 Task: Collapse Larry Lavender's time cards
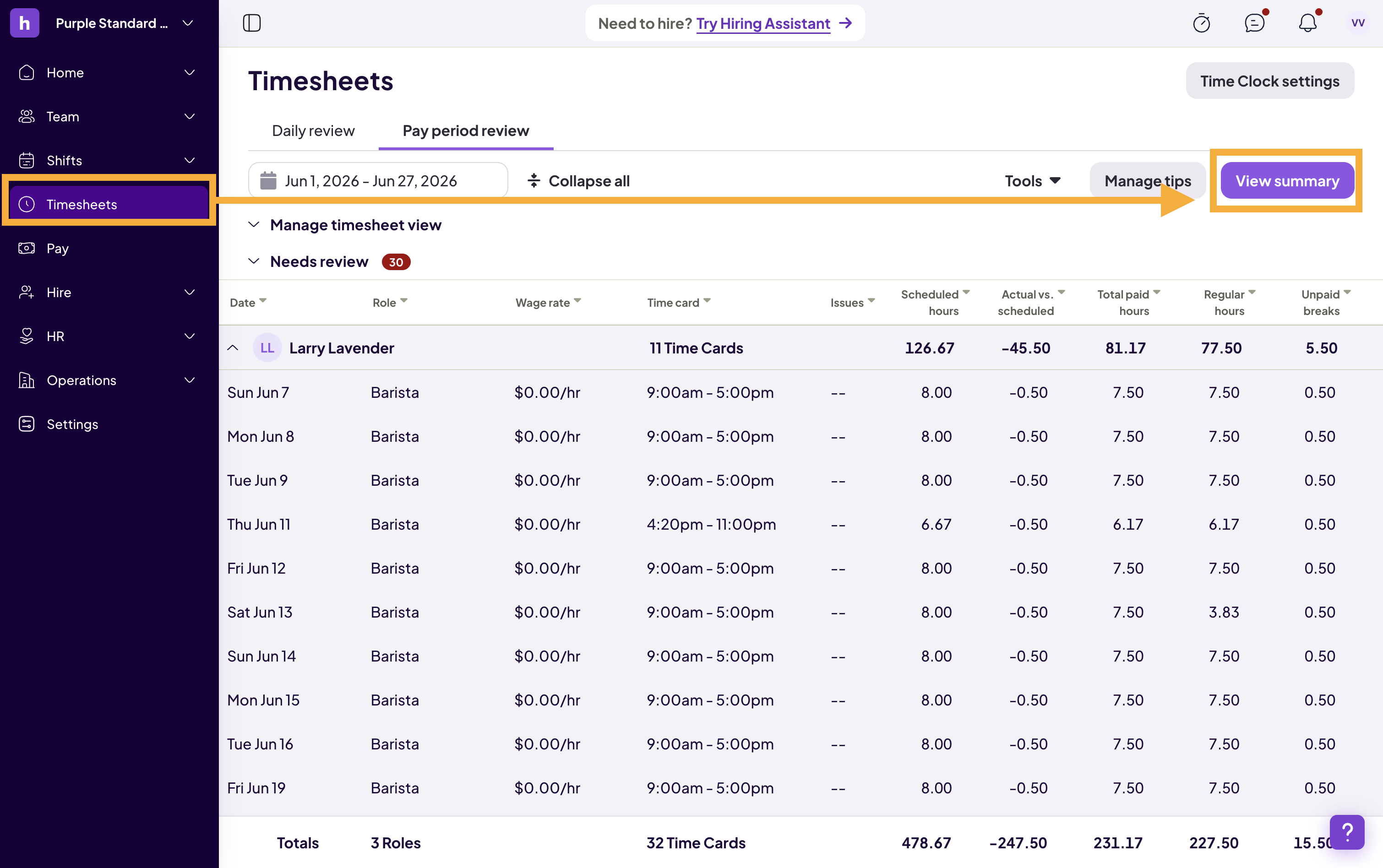233,348
